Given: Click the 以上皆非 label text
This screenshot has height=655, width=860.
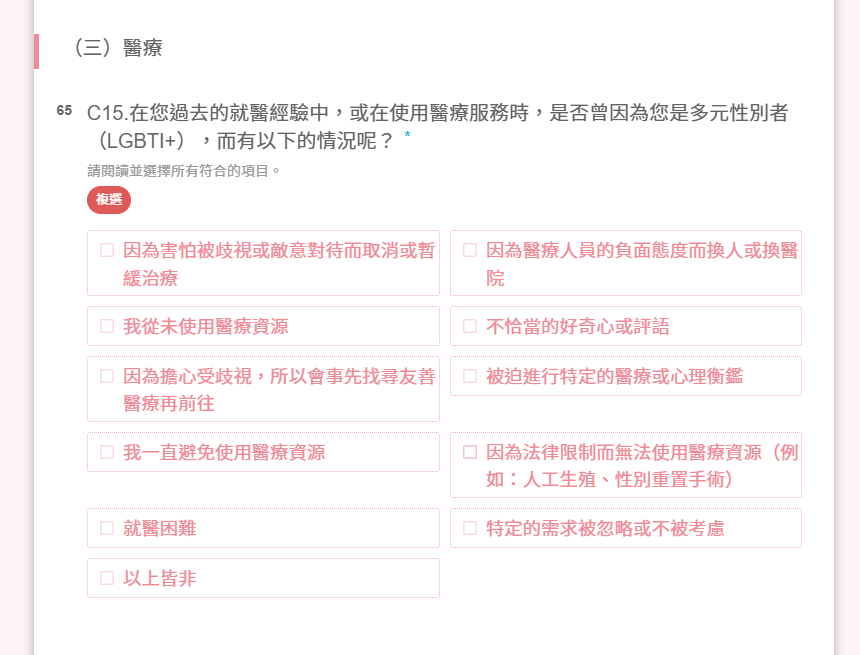Looking at the screenshot, I should click(160, 578).
